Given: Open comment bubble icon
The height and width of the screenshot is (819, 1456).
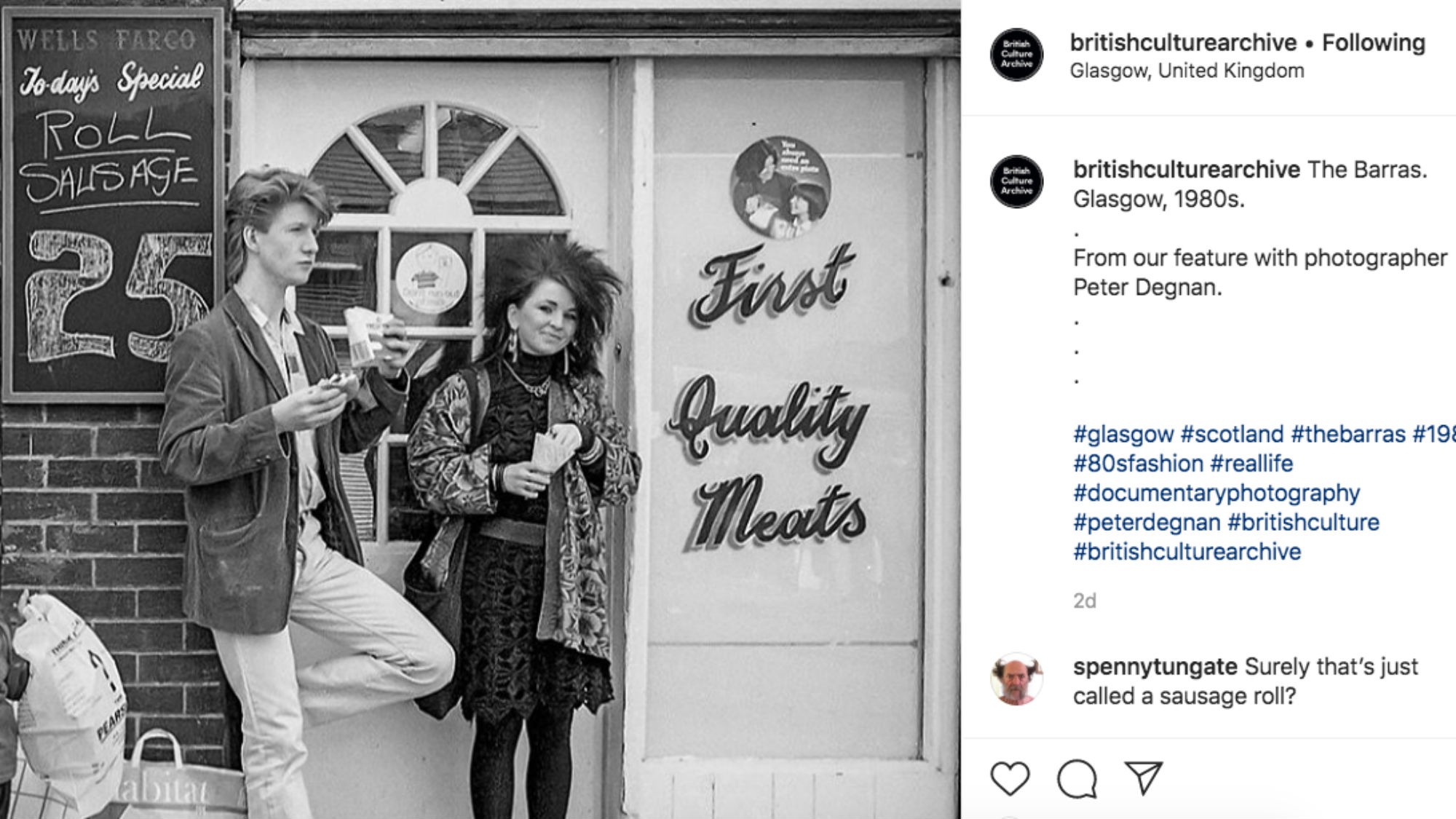Looking at the screenshot, I should 1077,778.
